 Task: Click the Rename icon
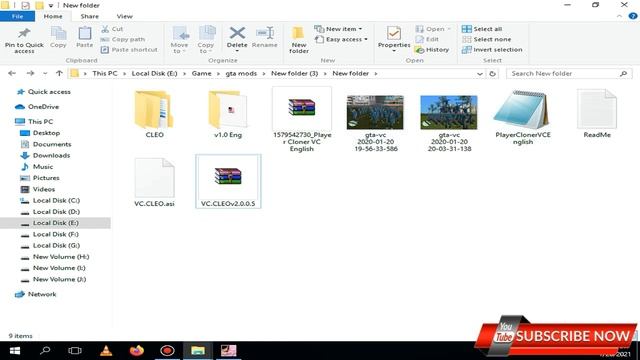point(264,33)
